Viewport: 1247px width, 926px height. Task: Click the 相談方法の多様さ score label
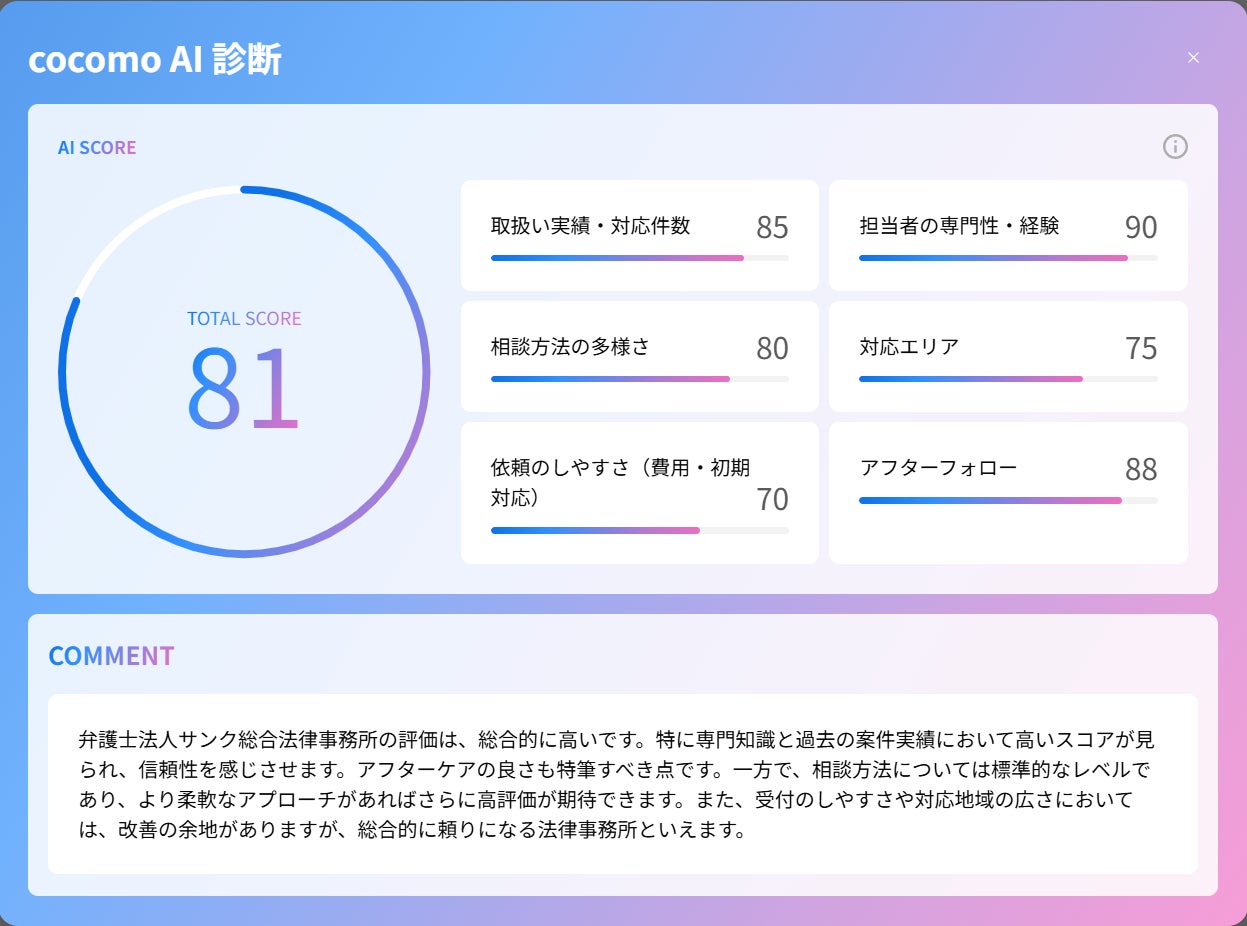570,347
